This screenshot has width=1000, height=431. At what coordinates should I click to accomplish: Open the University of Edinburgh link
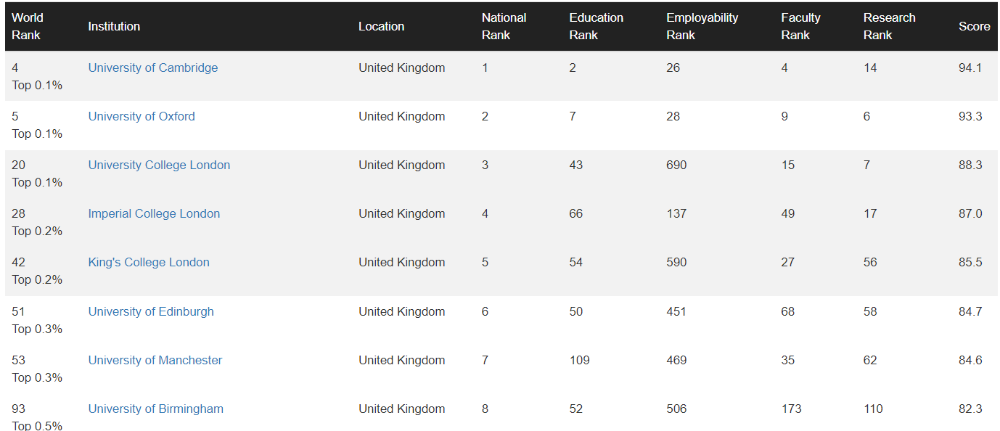pyautogui.click(x=151, y=311)
